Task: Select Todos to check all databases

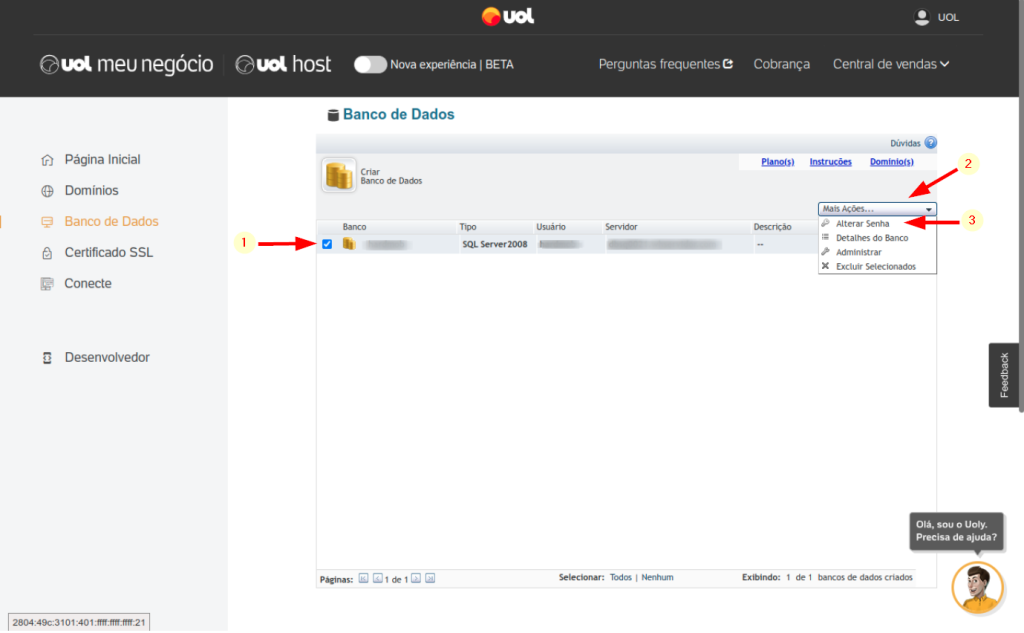Action: (620, 577)
